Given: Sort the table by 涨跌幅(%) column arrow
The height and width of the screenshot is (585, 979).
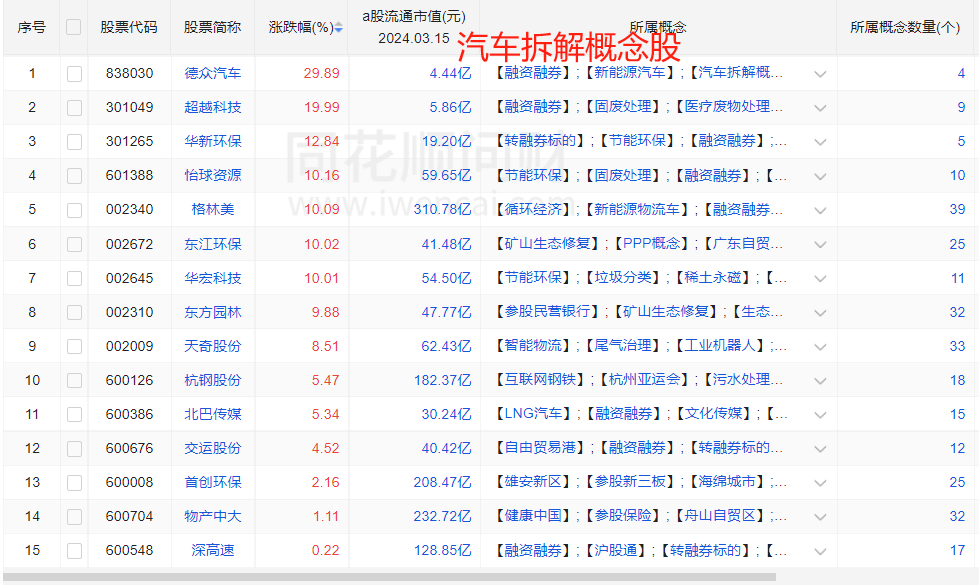Looking at the screenshot, I should click(x=339, y=28).
